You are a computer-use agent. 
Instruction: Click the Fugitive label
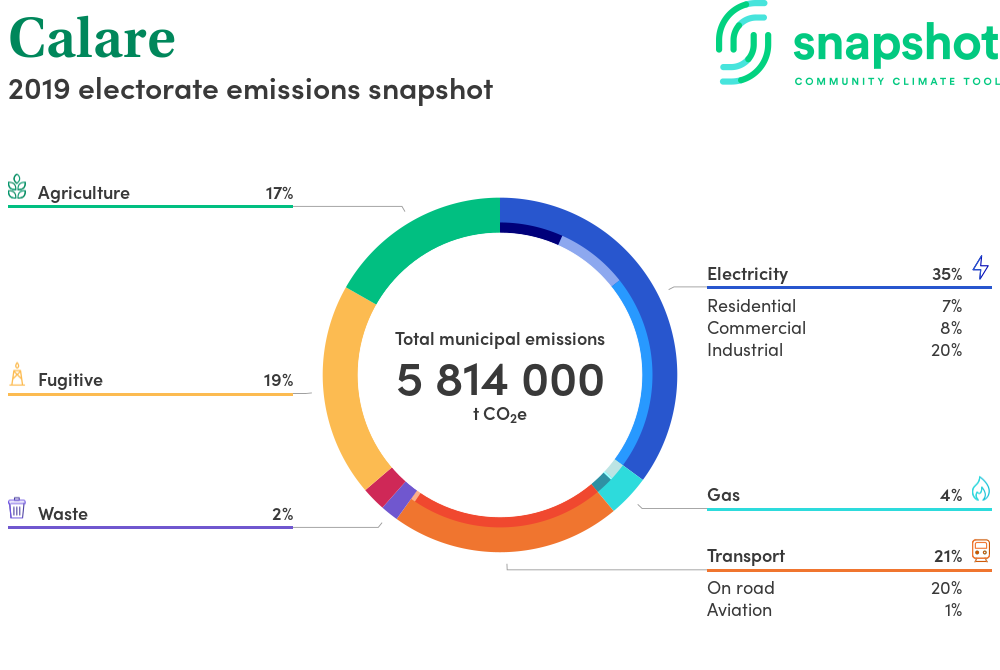click(70, 381)
